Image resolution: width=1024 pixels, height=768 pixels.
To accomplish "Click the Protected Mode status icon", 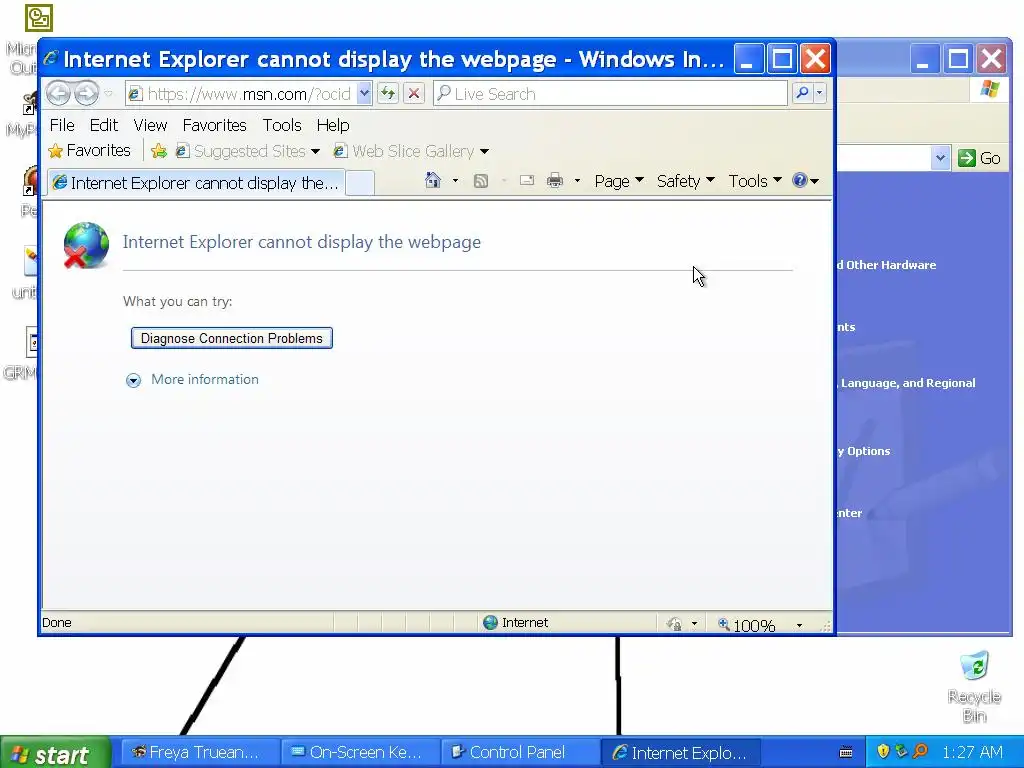I will click(674, 624).
